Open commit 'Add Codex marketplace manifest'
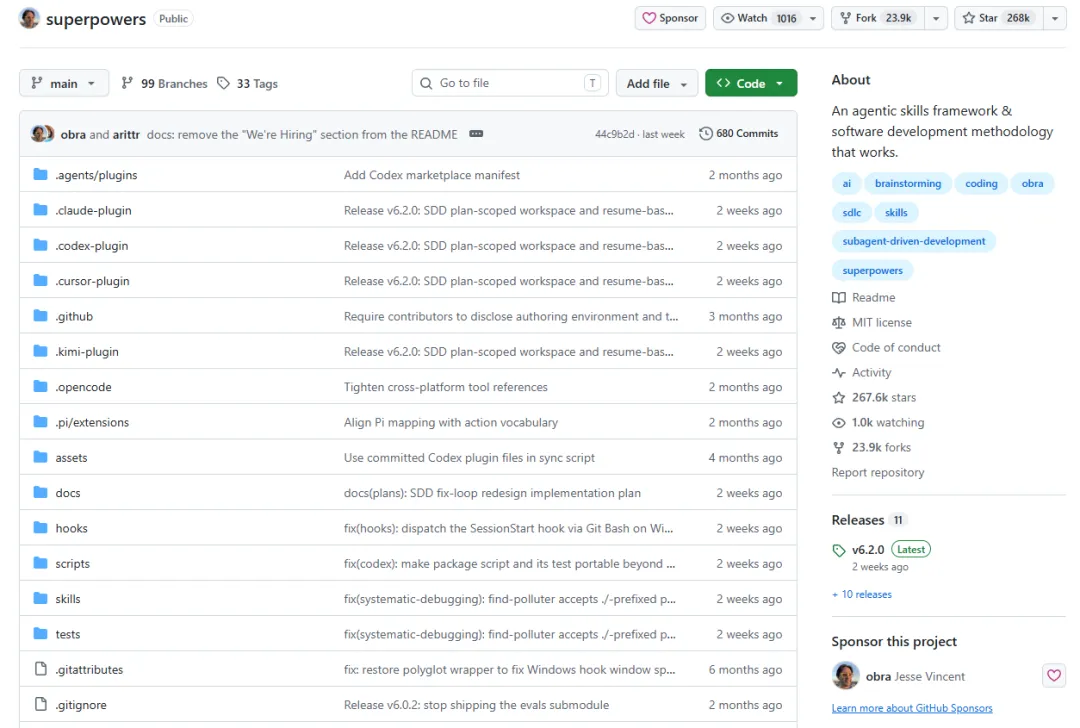The image size is (1080, 728). [x=432, y=175]
